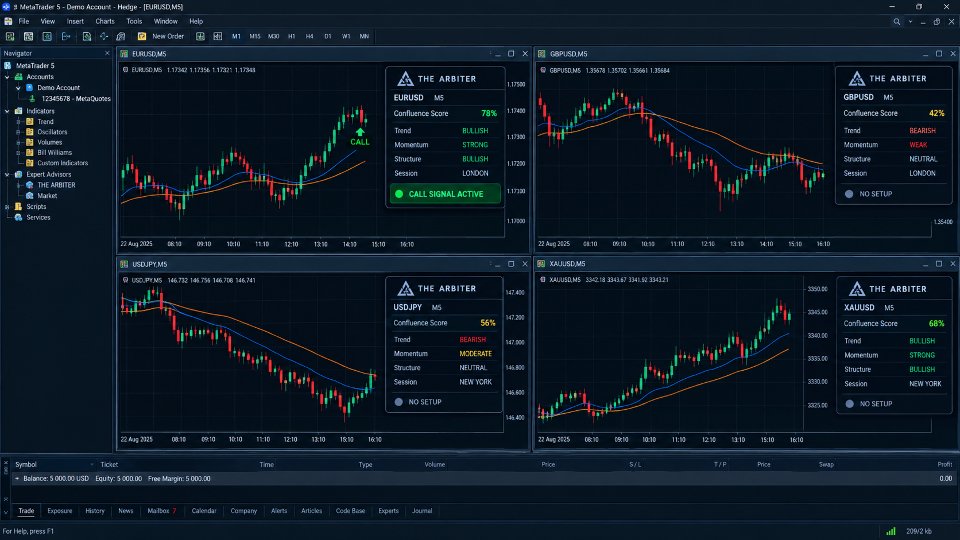Image resolution: width=960 pixels, height=540 pixels.
Task: Switch timeframe to MN
Action: tap(364, 37)
